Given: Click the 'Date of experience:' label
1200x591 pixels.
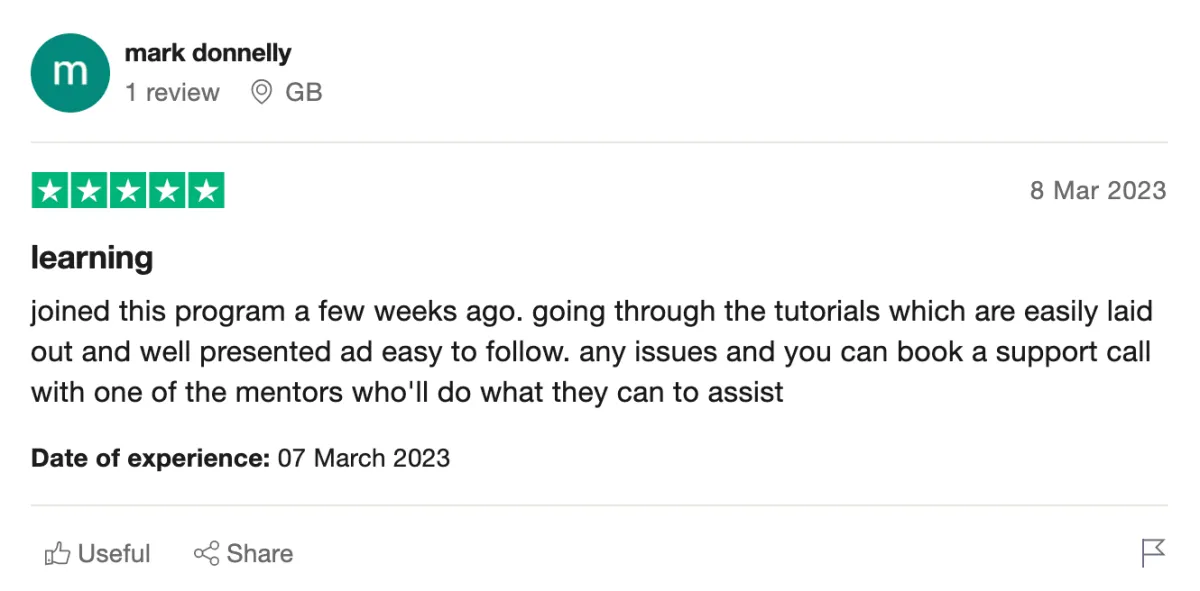Looking at the screenshot, I should pos(150,459).
